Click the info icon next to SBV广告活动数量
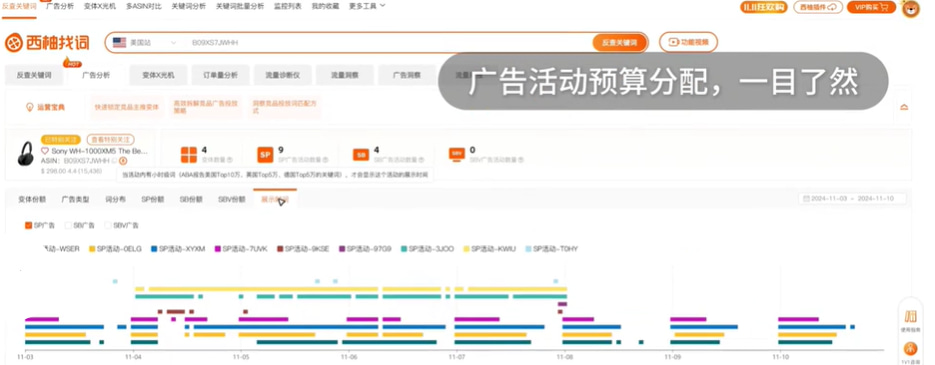This screenshot has height=365, width=935. [x=522, y=160]
